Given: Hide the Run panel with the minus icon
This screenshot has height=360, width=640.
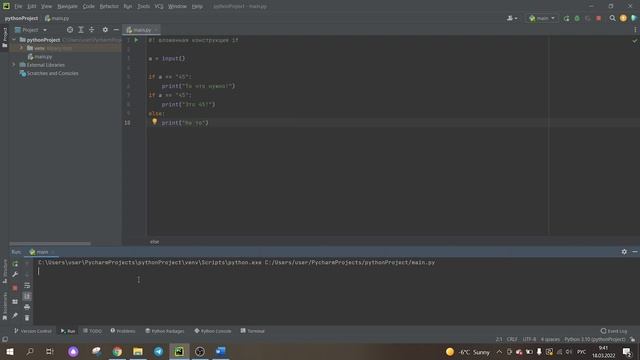Looking at the screenshot, I should pos(635,252).
